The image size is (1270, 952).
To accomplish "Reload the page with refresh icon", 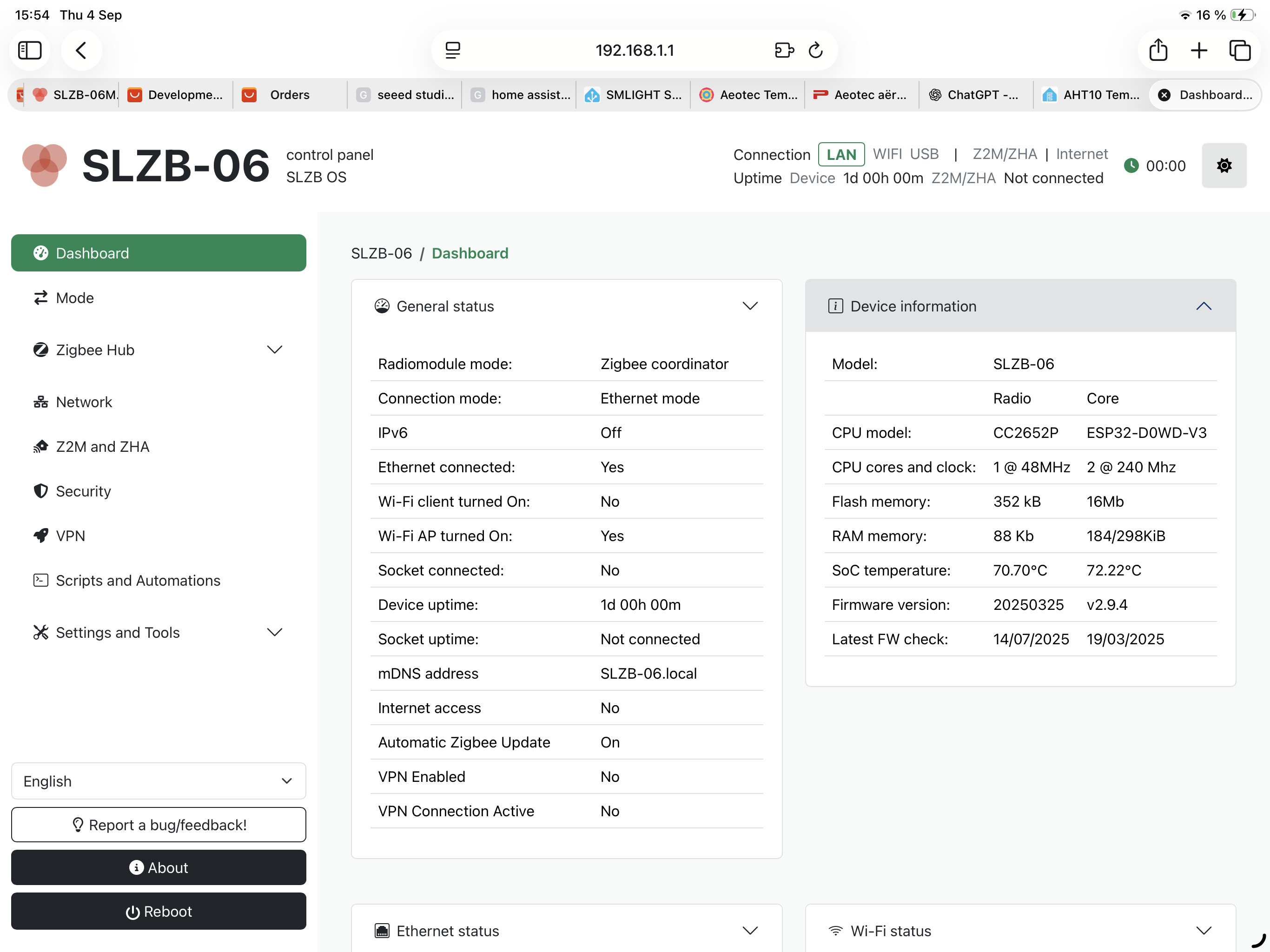I will pos(815,51).
